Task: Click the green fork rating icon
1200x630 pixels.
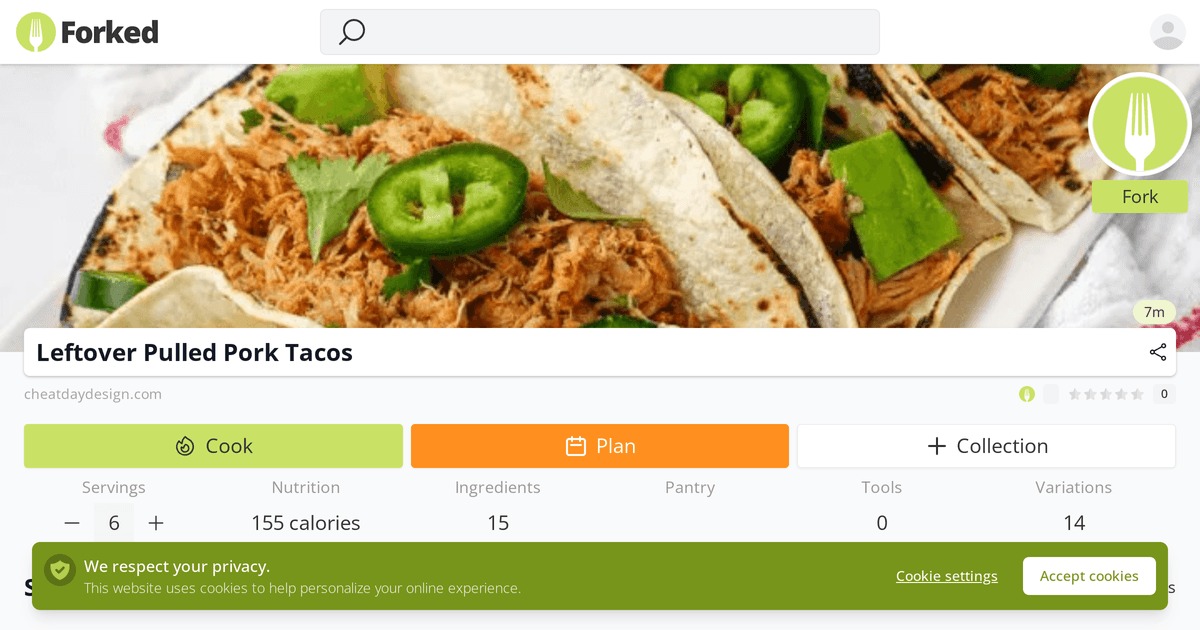Action: [x=1026, y=394]
